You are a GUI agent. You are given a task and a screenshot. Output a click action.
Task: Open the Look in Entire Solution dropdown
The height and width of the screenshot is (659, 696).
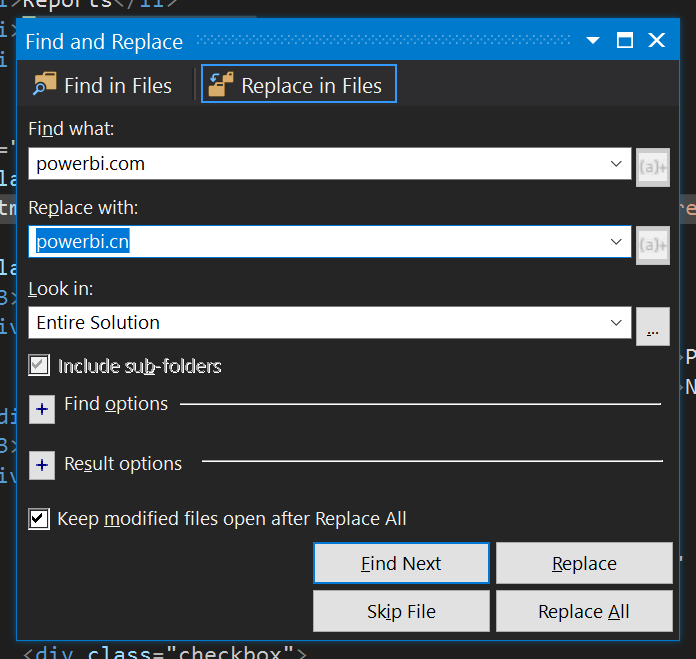pos(617,323)
